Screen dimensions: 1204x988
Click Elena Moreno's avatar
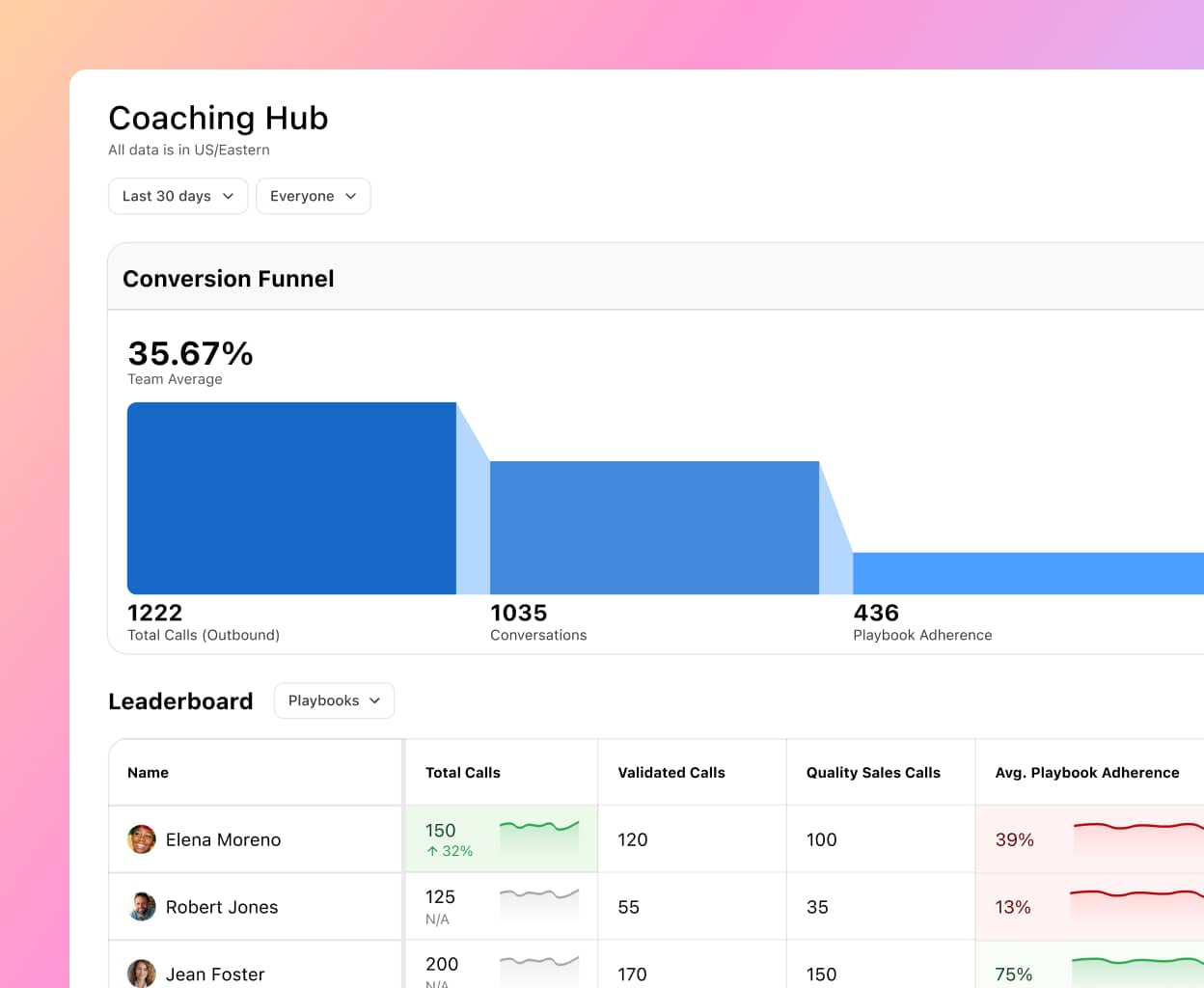[142, 839]
